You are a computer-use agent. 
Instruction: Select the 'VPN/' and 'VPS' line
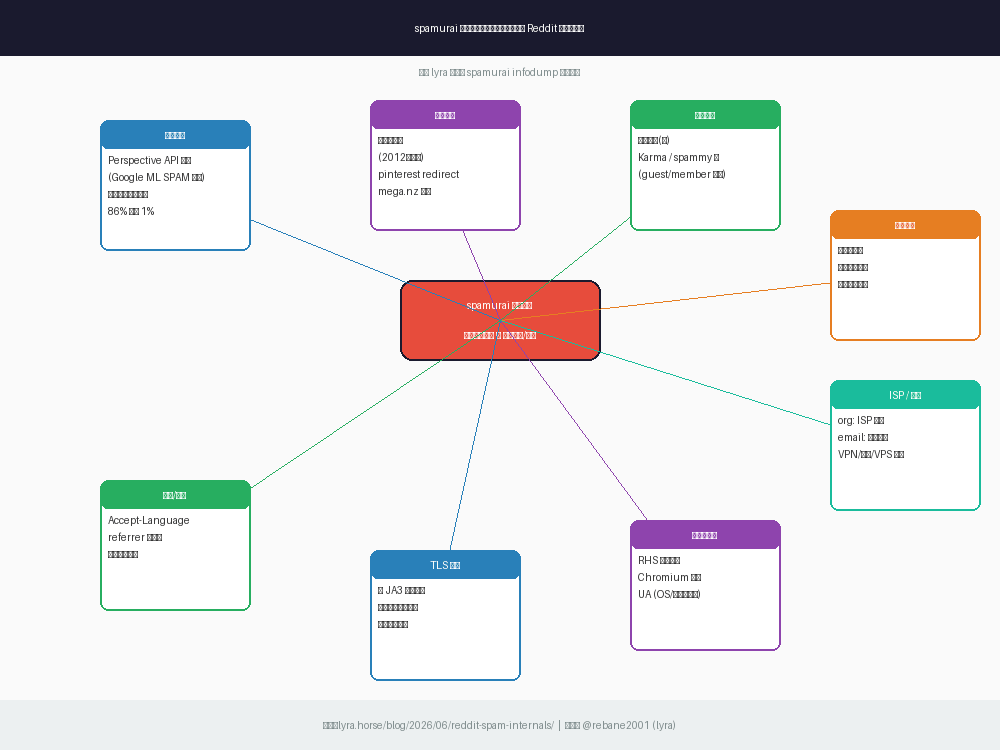(x=871, y=454)
